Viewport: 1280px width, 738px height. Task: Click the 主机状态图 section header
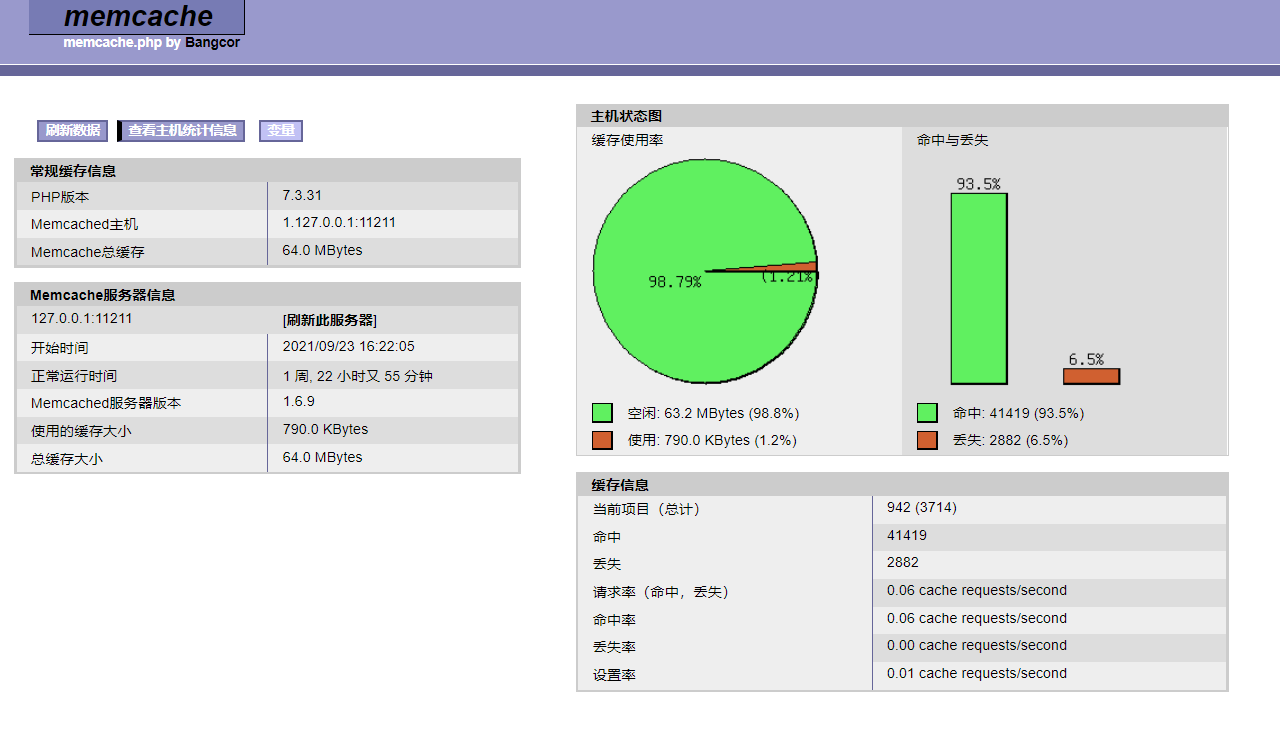click(626, 116)
